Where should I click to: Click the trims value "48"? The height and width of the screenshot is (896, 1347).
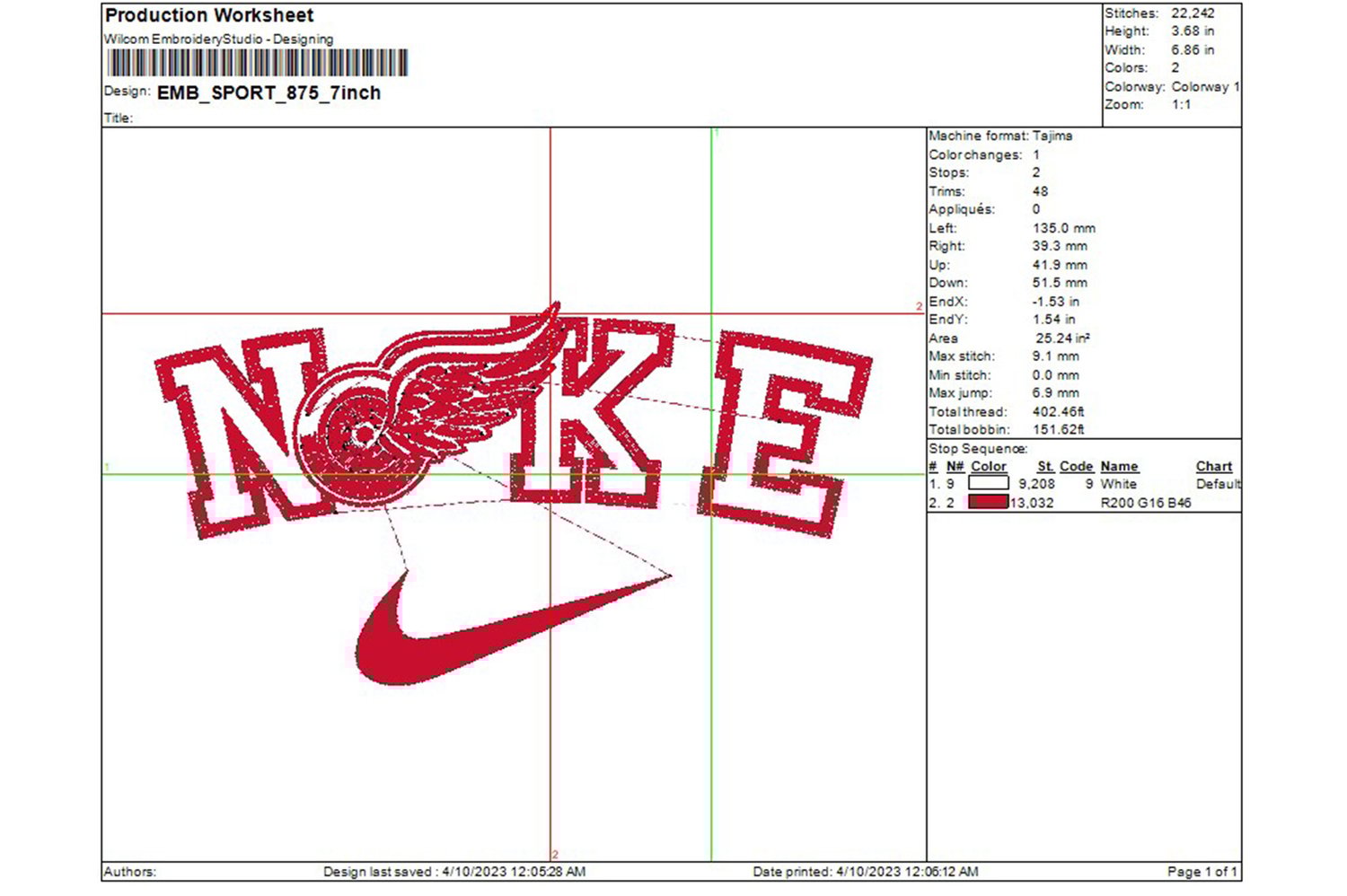[x=1040, y=191]
